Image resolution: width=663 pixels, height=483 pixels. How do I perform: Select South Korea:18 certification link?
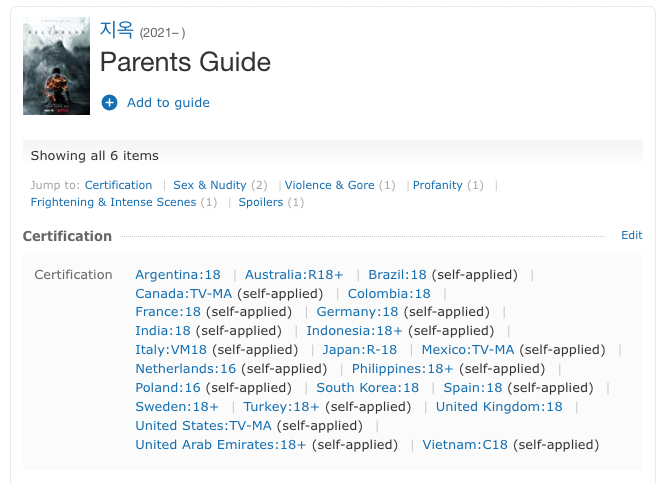click(x=367, y=387)
